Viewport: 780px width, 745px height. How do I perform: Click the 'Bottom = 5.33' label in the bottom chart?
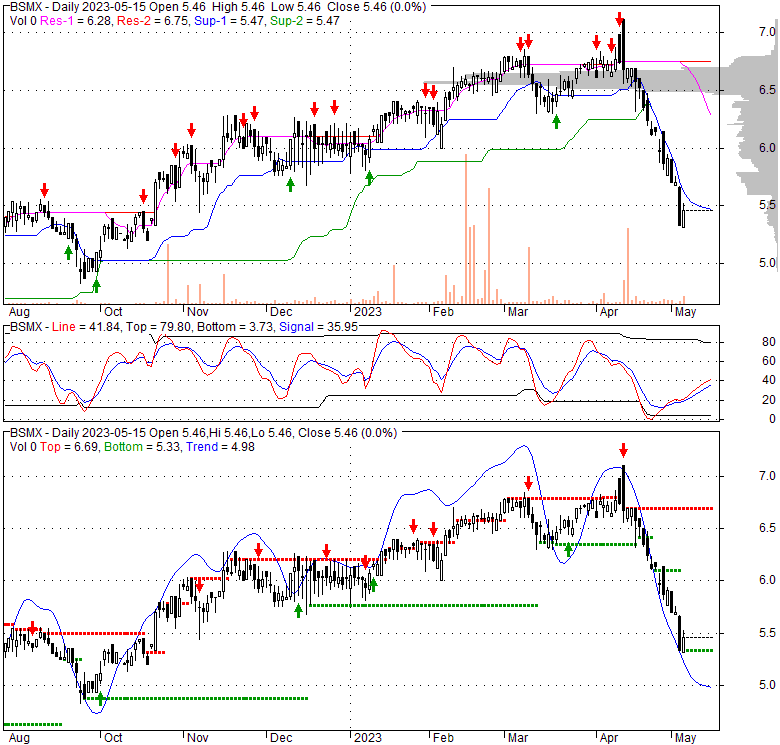click(x=142, y=447)
